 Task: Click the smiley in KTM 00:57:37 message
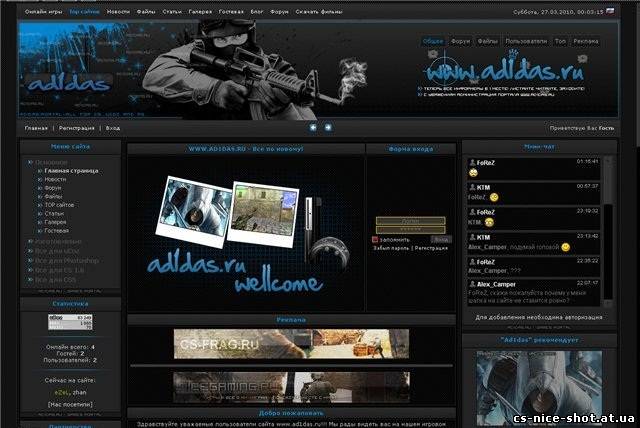tap(493, 197)
